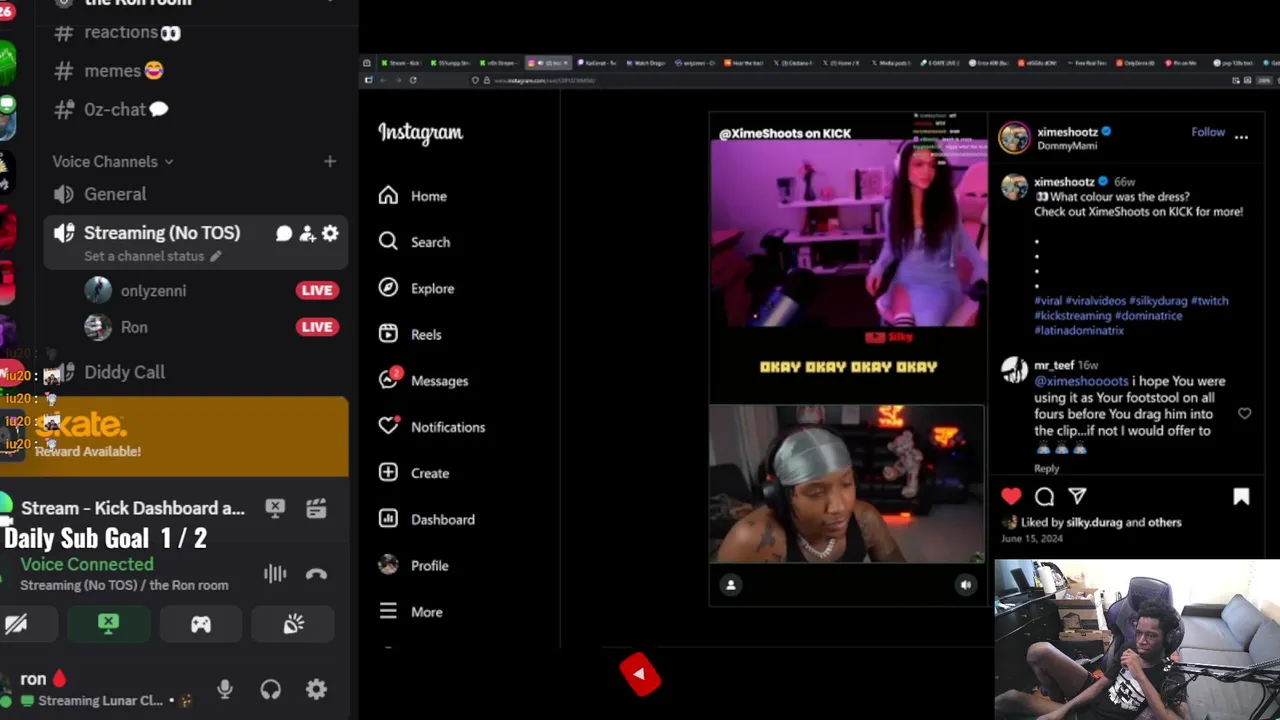The height and width of the screenshot is (720, 1280).
Task: Click the pencil next to Set a channel status
Action: coord(215,256)
